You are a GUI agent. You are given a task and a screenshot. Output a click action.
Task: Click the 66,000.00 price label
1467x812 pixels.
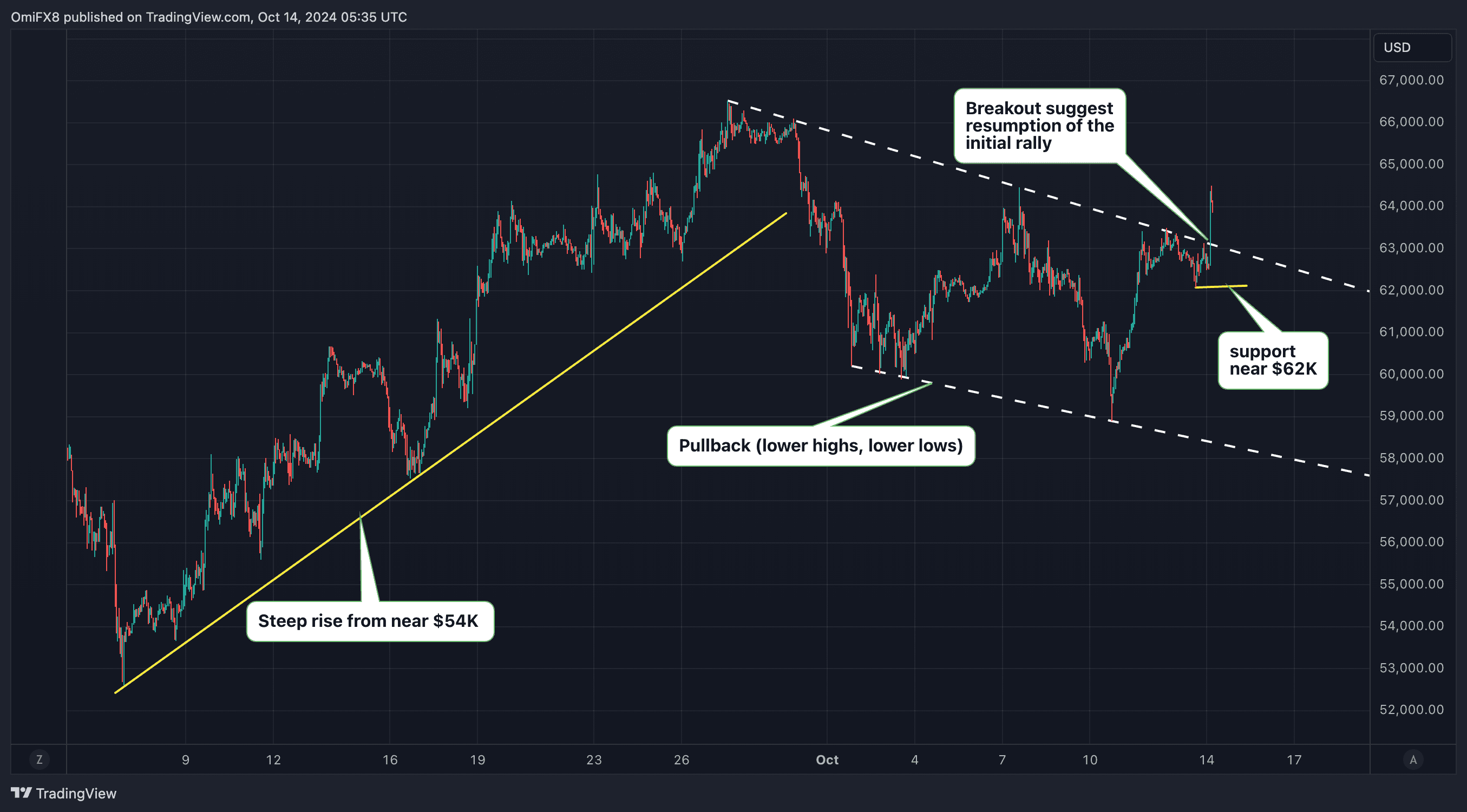point(1412,122)
